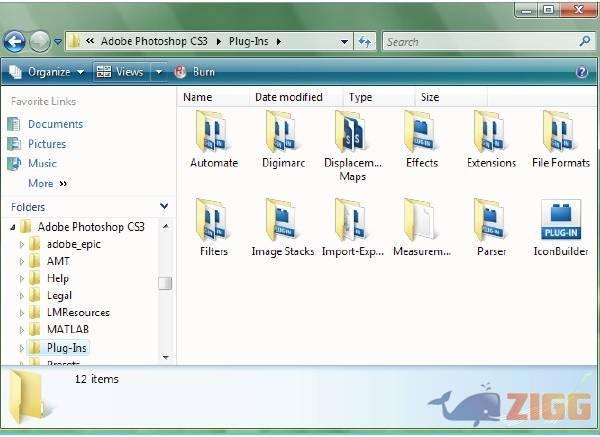Expand the Legal tree folder arrow
This screenshot has height=437, width=600.
point(22,295)
